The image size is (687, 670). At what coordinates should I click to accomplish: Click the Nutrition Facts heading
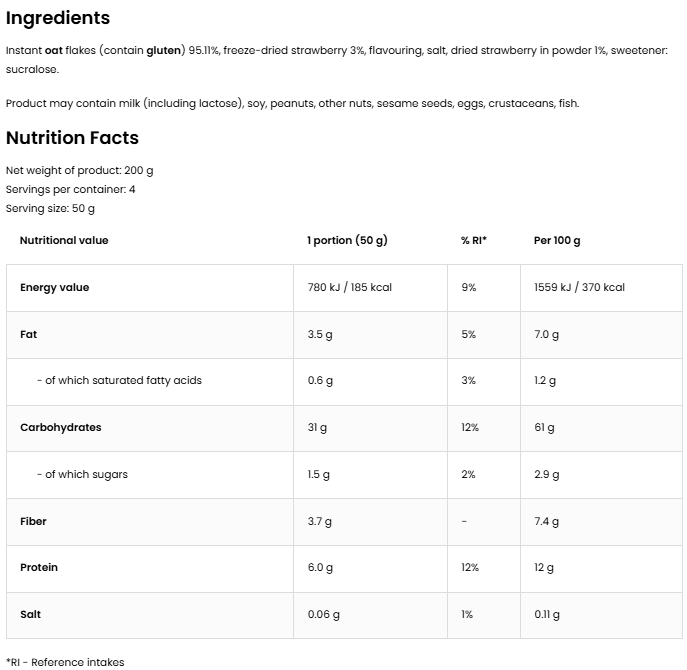(72, 138)
